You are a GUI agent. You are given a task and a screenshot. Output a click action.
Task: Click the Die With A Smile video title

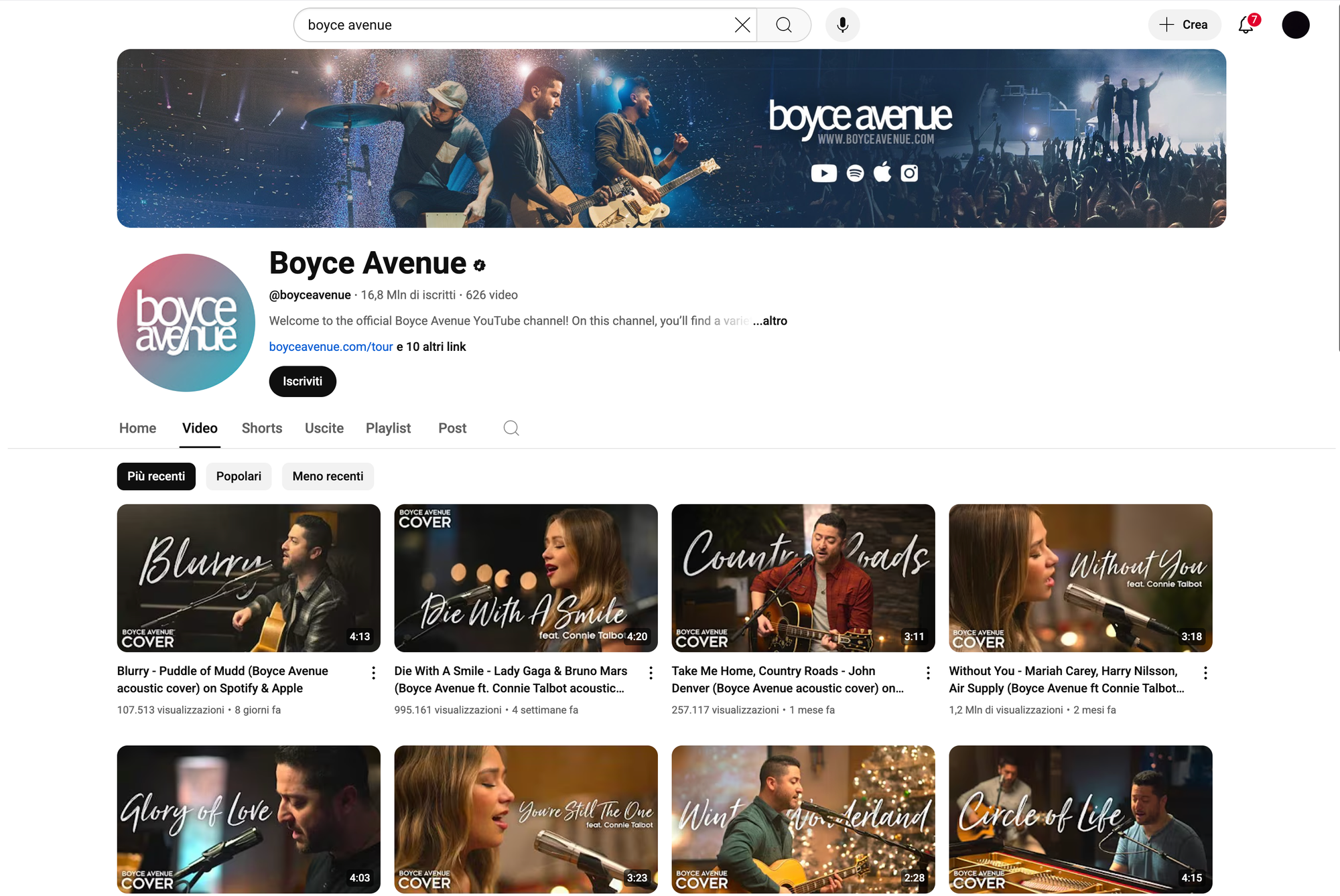point(511,680)
